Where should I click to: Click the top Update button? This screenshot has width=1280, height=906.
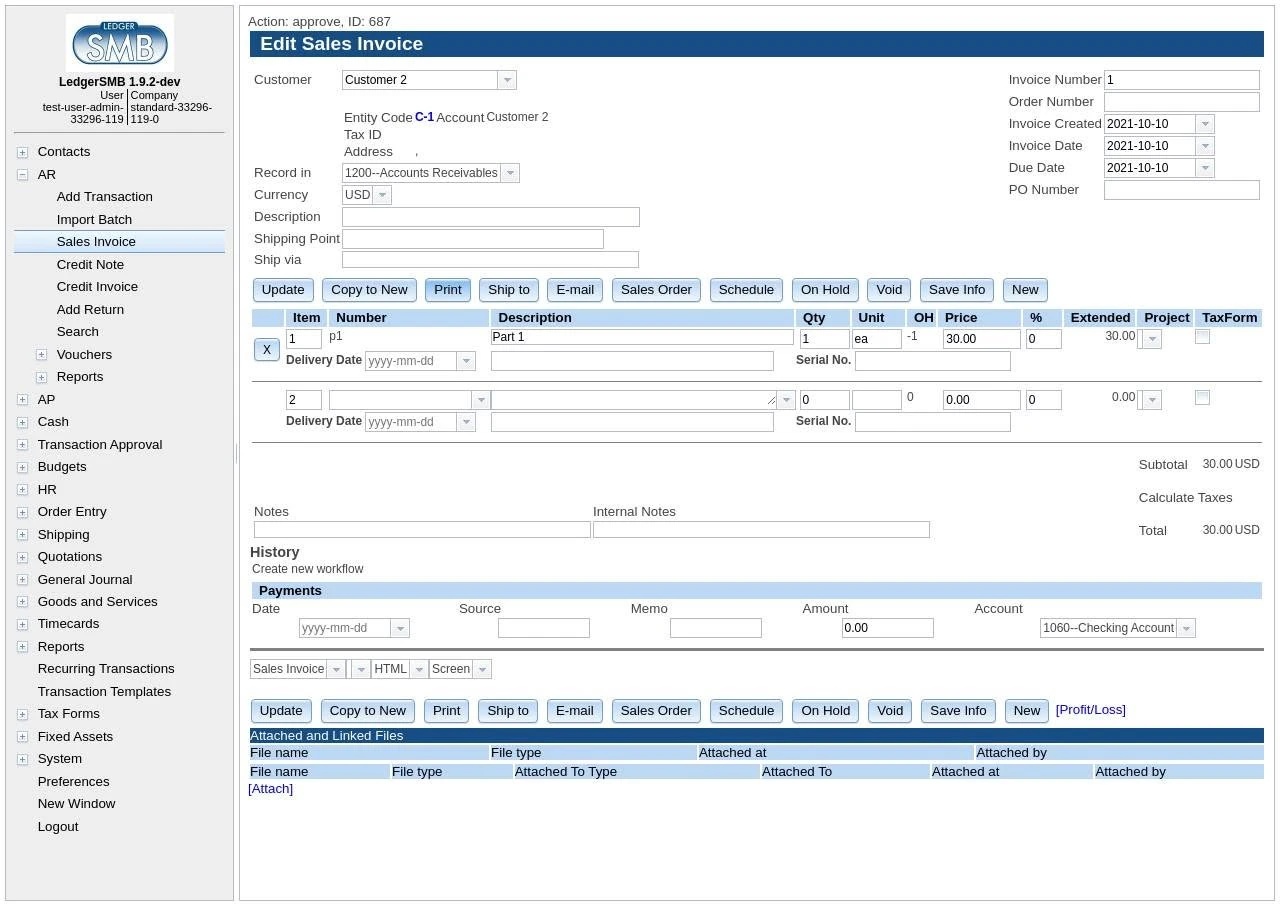(283, 290)
